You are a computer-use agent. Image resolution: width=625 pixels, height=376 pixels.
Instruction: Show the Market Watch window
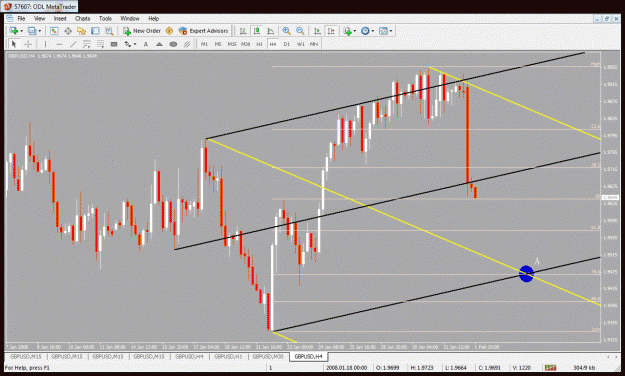coord(54,31)
